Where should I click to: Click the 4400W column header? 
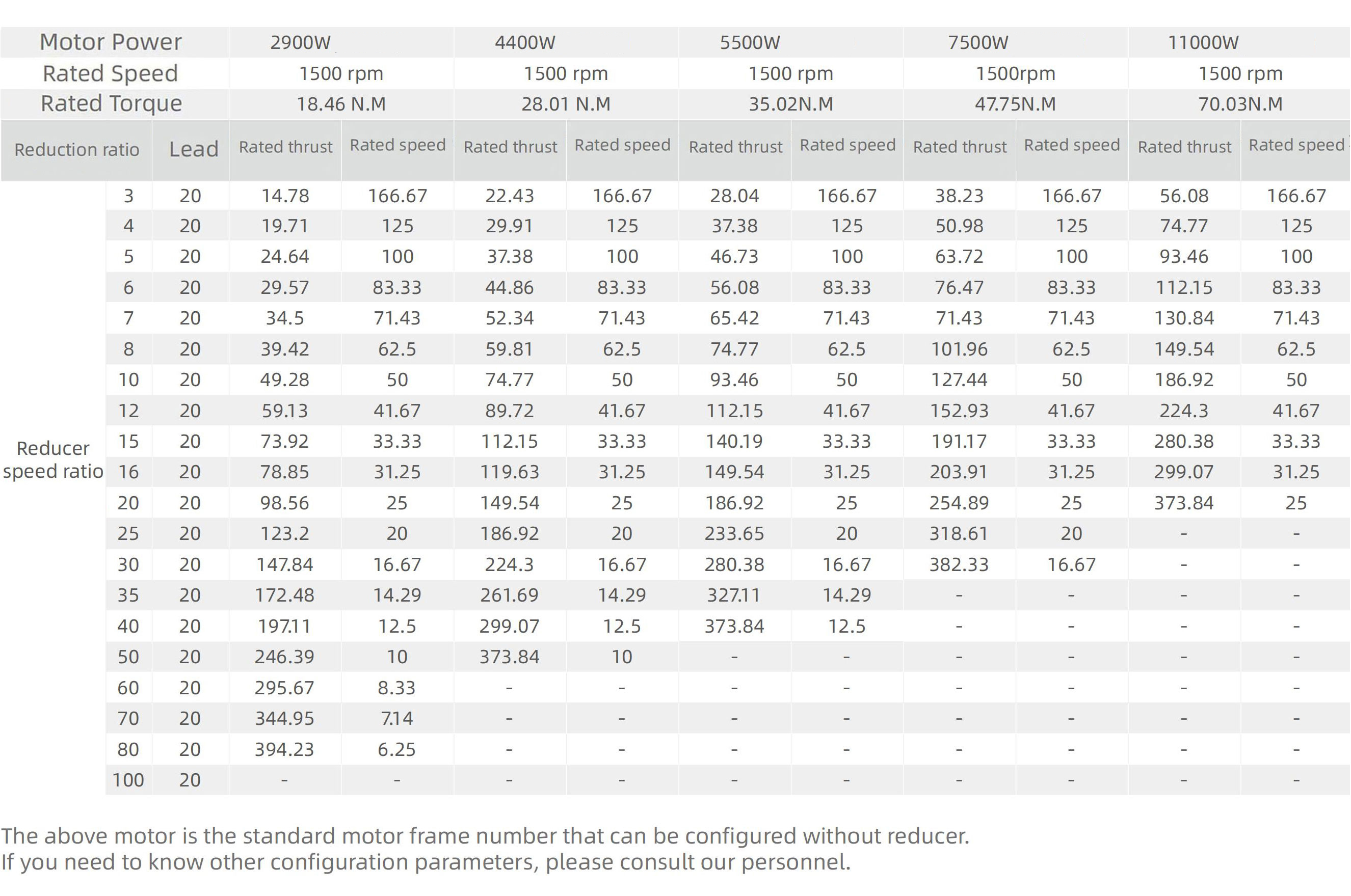pos(525,42)
